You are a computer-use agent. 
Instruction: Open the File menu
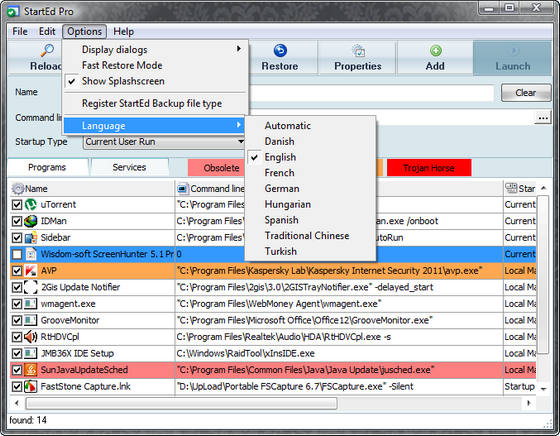point(20,31)
